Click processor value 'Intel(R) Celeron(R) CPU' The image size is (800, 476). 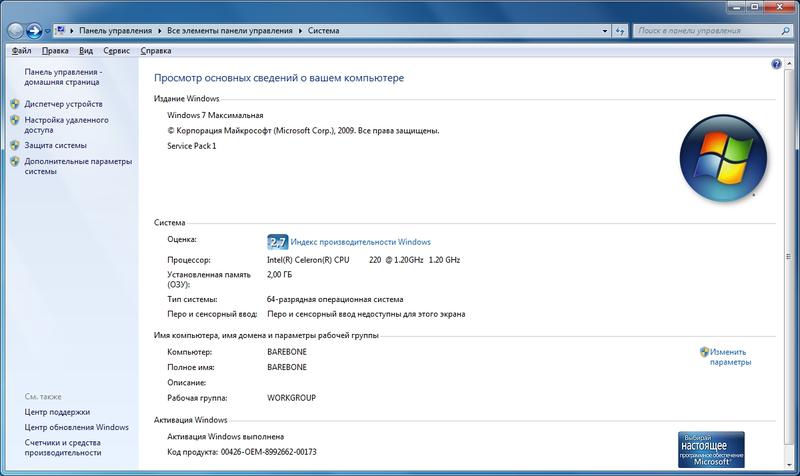(x=308, y=260)
